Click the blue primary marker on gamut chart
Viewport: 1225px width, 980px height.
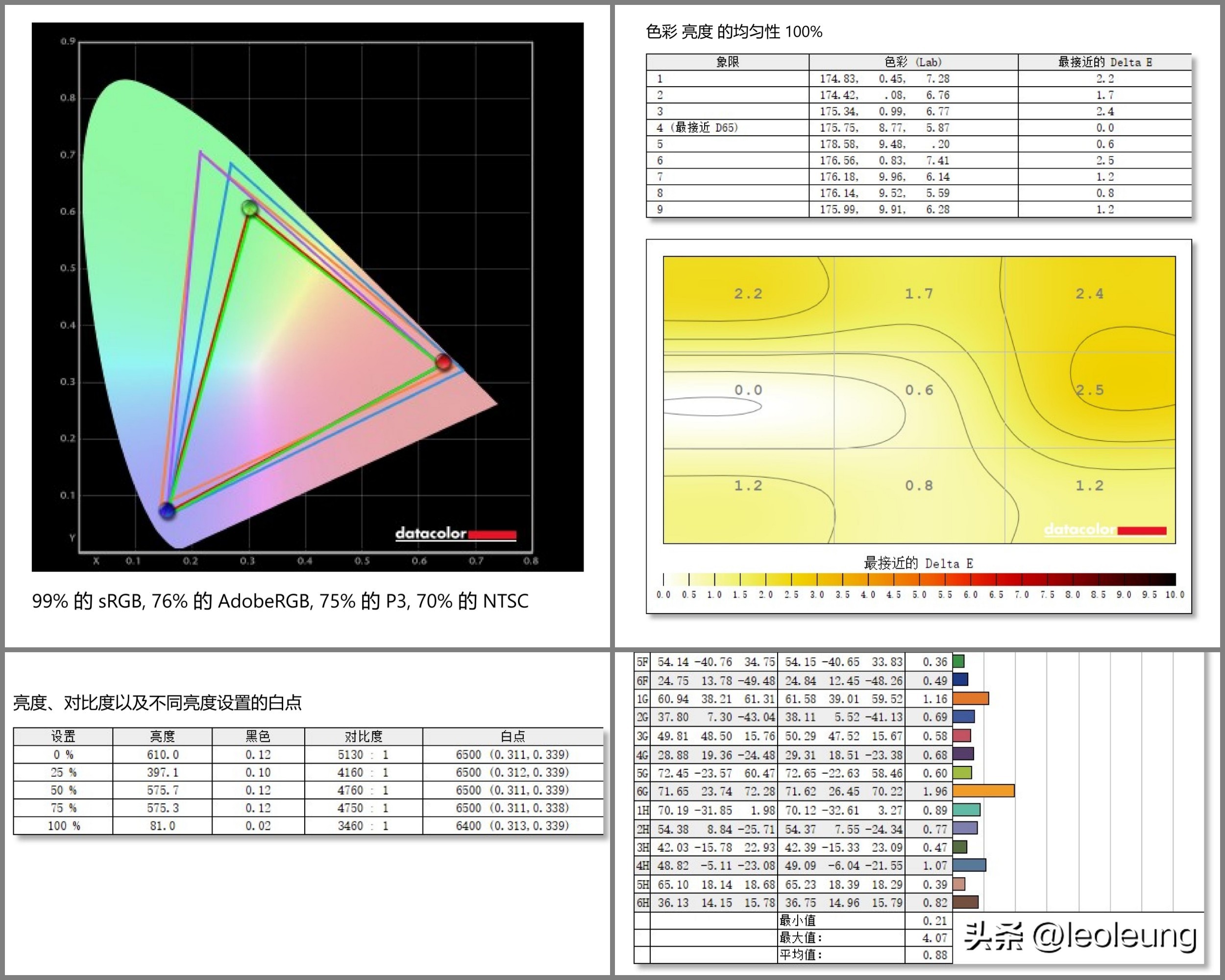point(167,510)
